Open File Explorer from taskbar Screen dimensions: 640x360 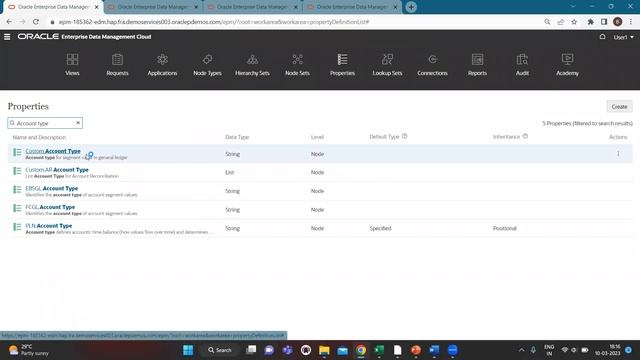(324, 350)
